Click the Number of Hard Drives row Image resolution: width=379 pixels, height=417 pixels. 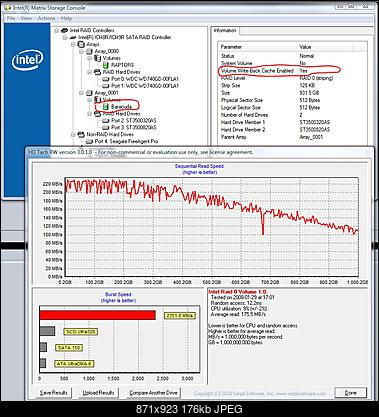pos(293,115)
